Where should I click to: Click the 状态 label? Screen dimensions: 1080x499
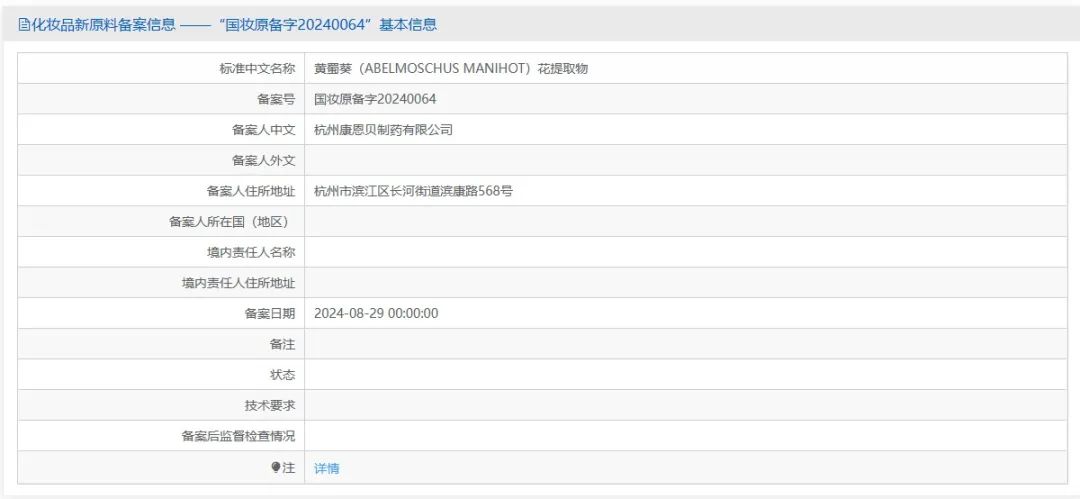(x=282, y=375)
